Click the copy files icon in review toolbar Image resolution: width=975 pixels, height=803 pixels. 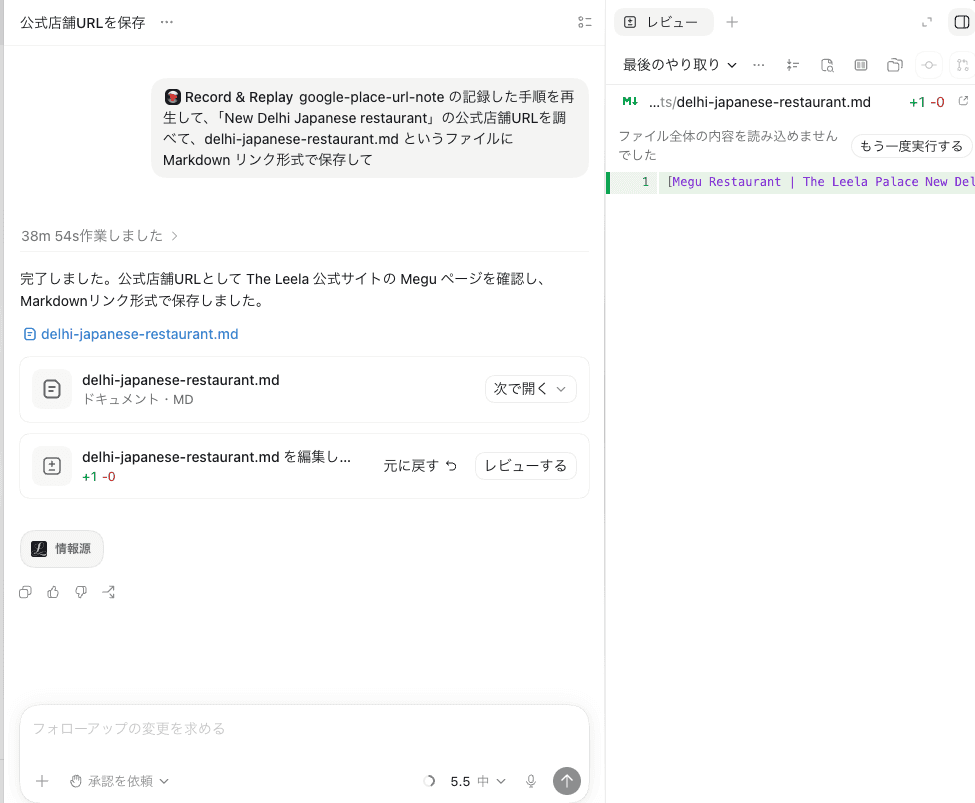895,65
